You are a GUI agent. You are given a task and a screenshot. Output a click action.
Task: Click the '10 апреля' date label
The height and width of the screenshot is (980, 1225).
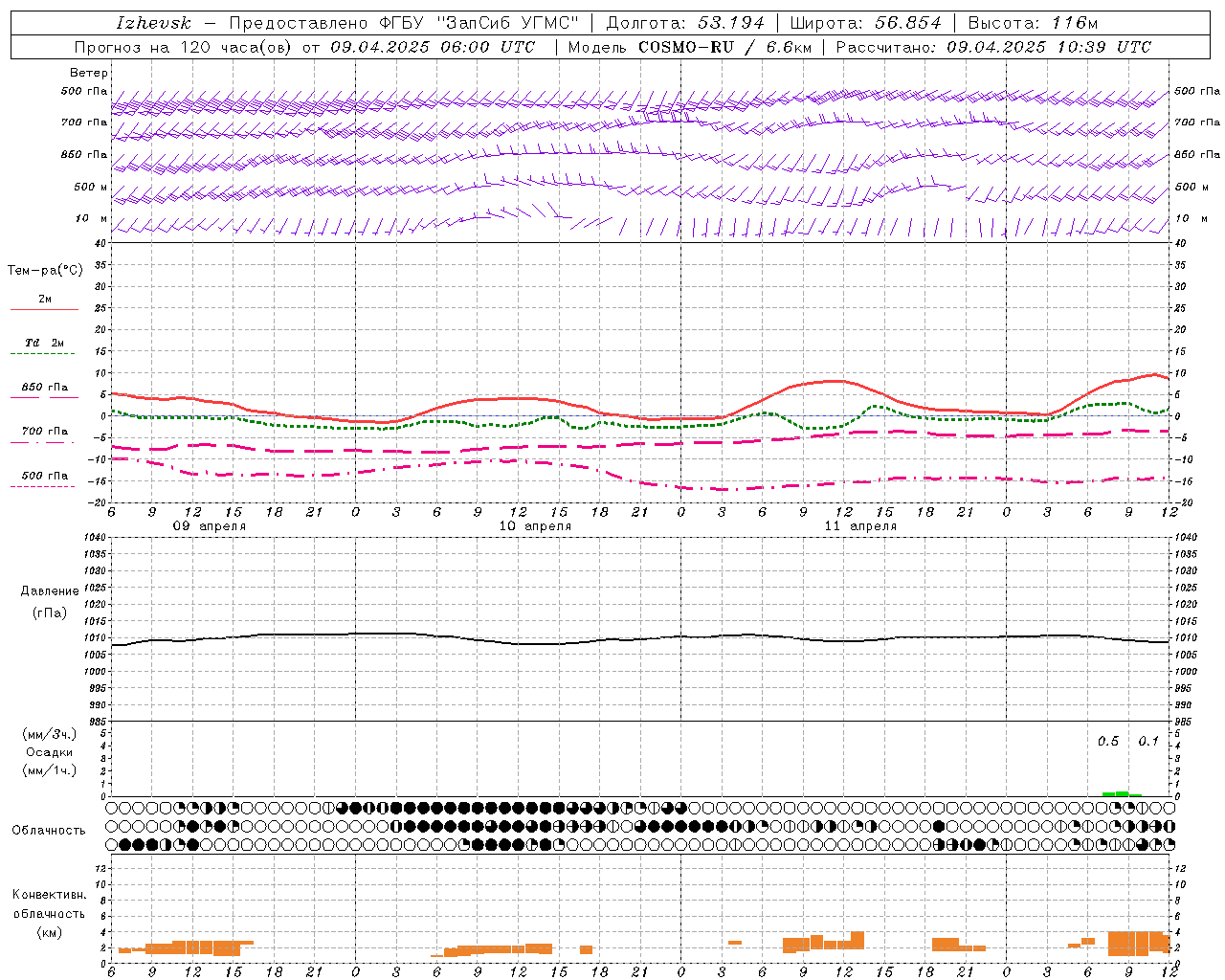[535, 526]
